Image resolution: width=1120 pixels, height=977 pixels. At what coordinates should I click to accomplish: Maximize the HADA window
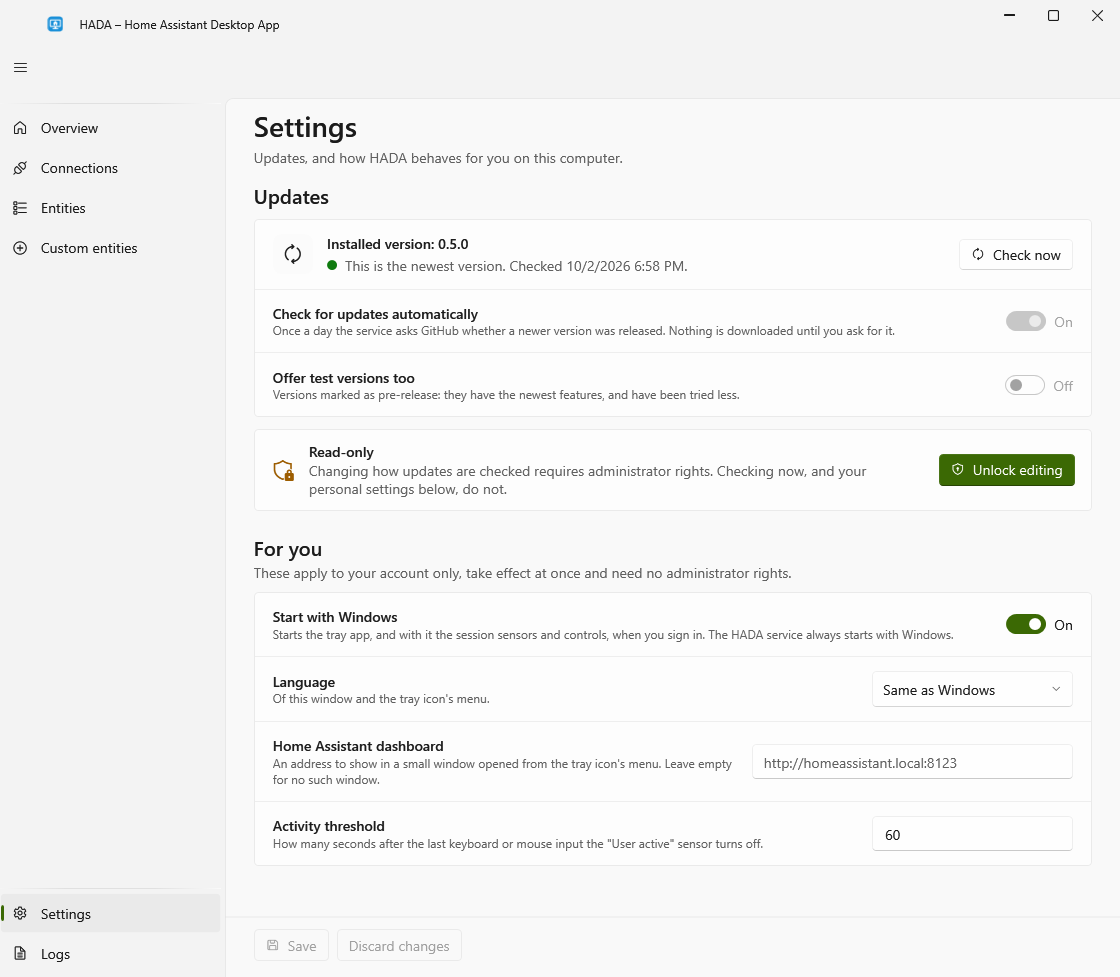pos(1053,15)
